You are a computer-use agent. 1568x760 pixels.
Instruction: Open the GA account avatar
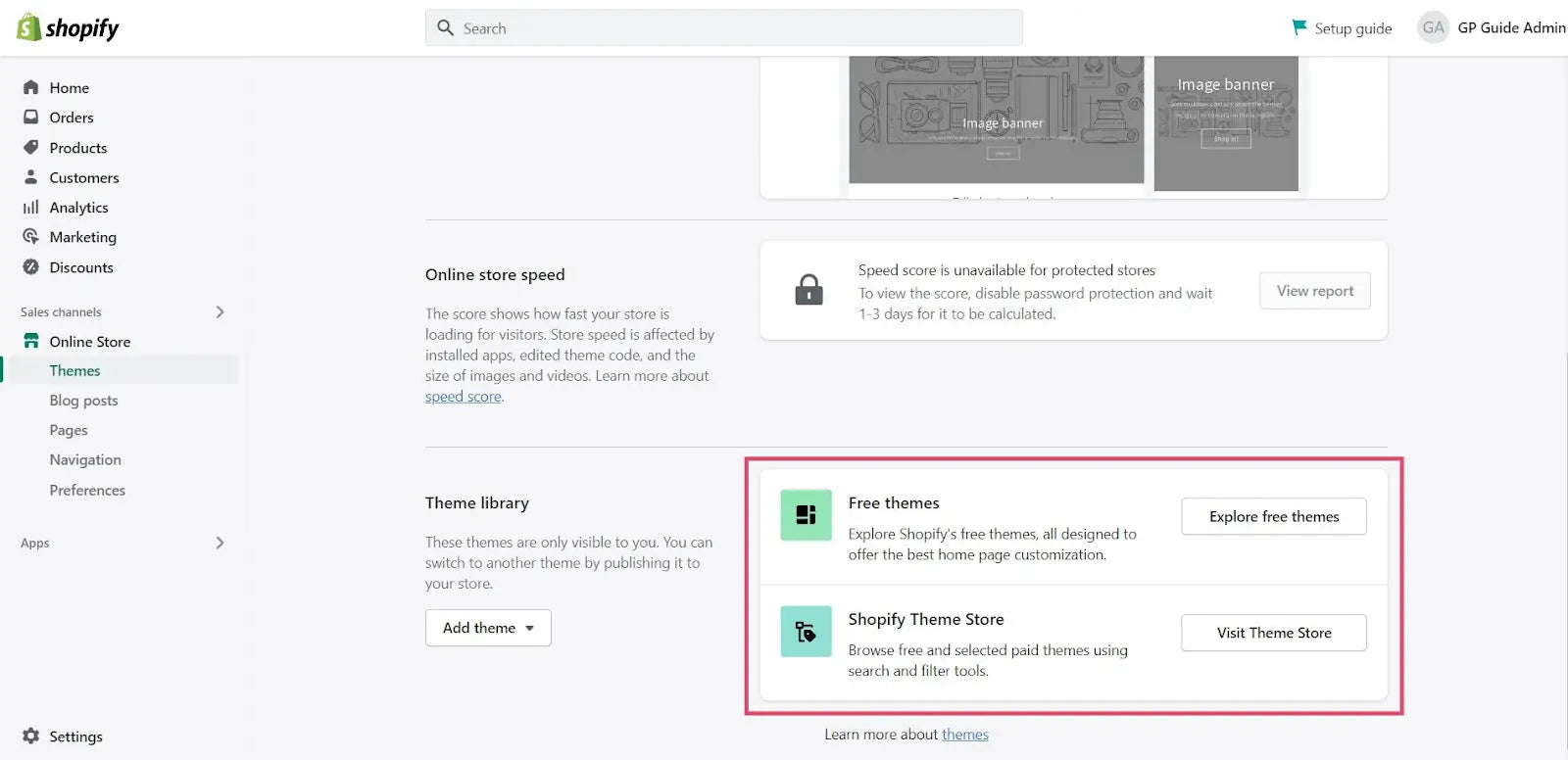coord(1433,27)
